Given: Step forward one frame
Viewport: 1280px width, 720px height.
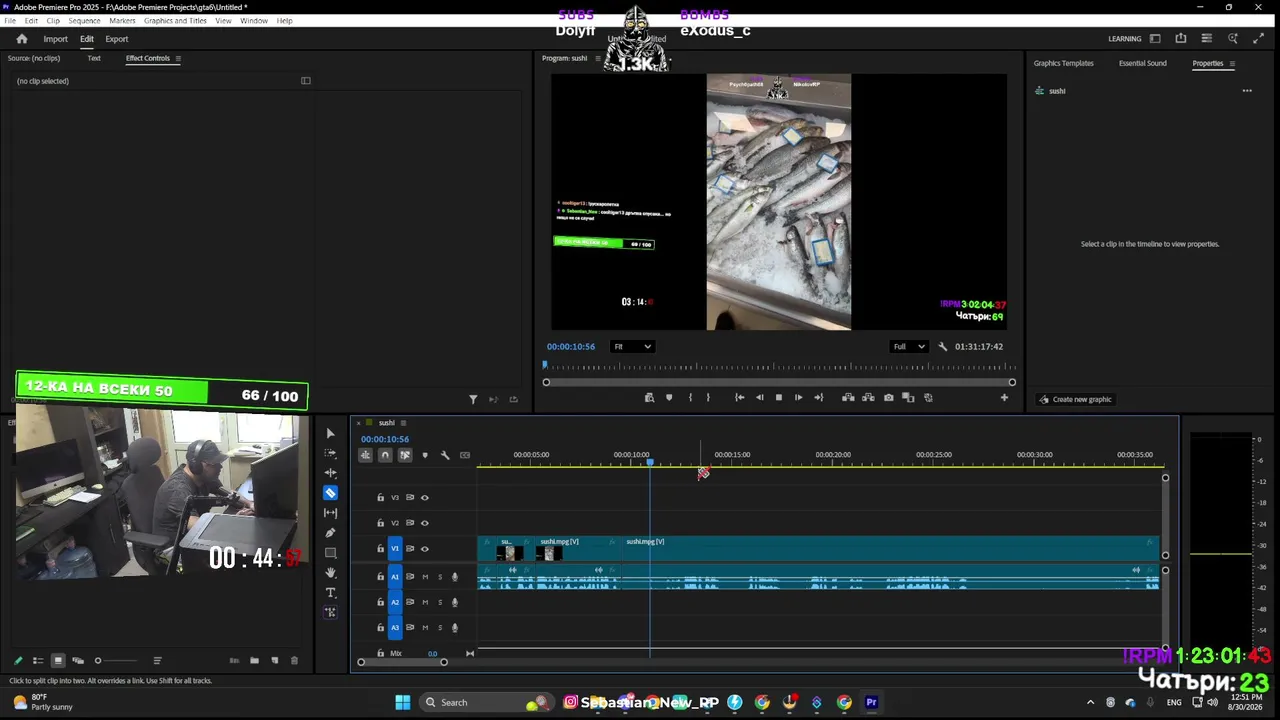Looking at the screenshot, I should coord(798,398).
